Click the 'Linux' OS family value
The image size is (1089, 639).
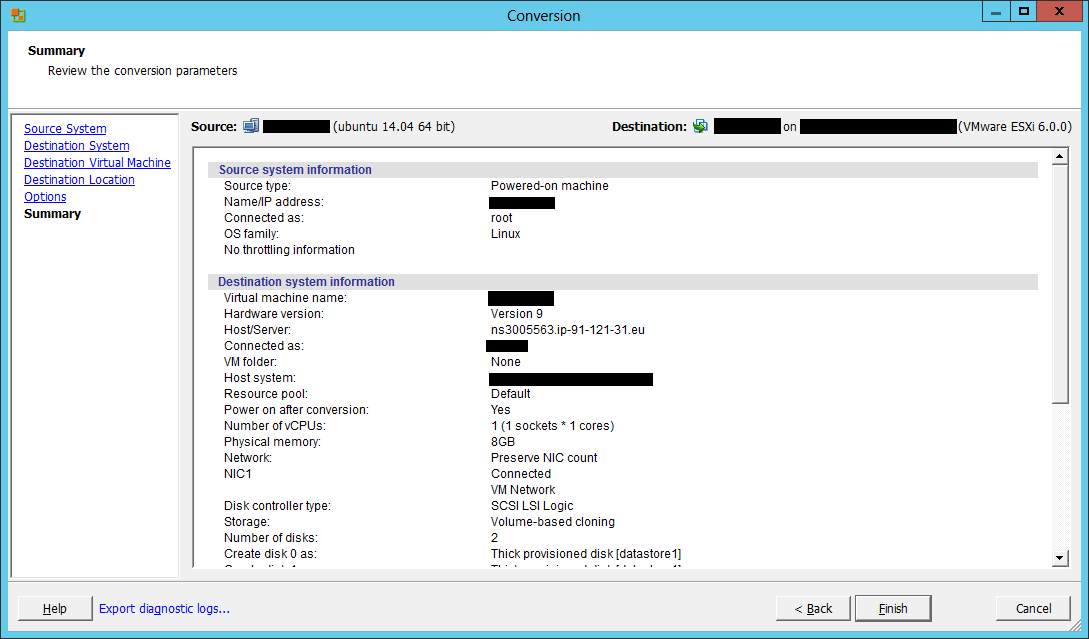pyautogui.click(x=506, y=233)
